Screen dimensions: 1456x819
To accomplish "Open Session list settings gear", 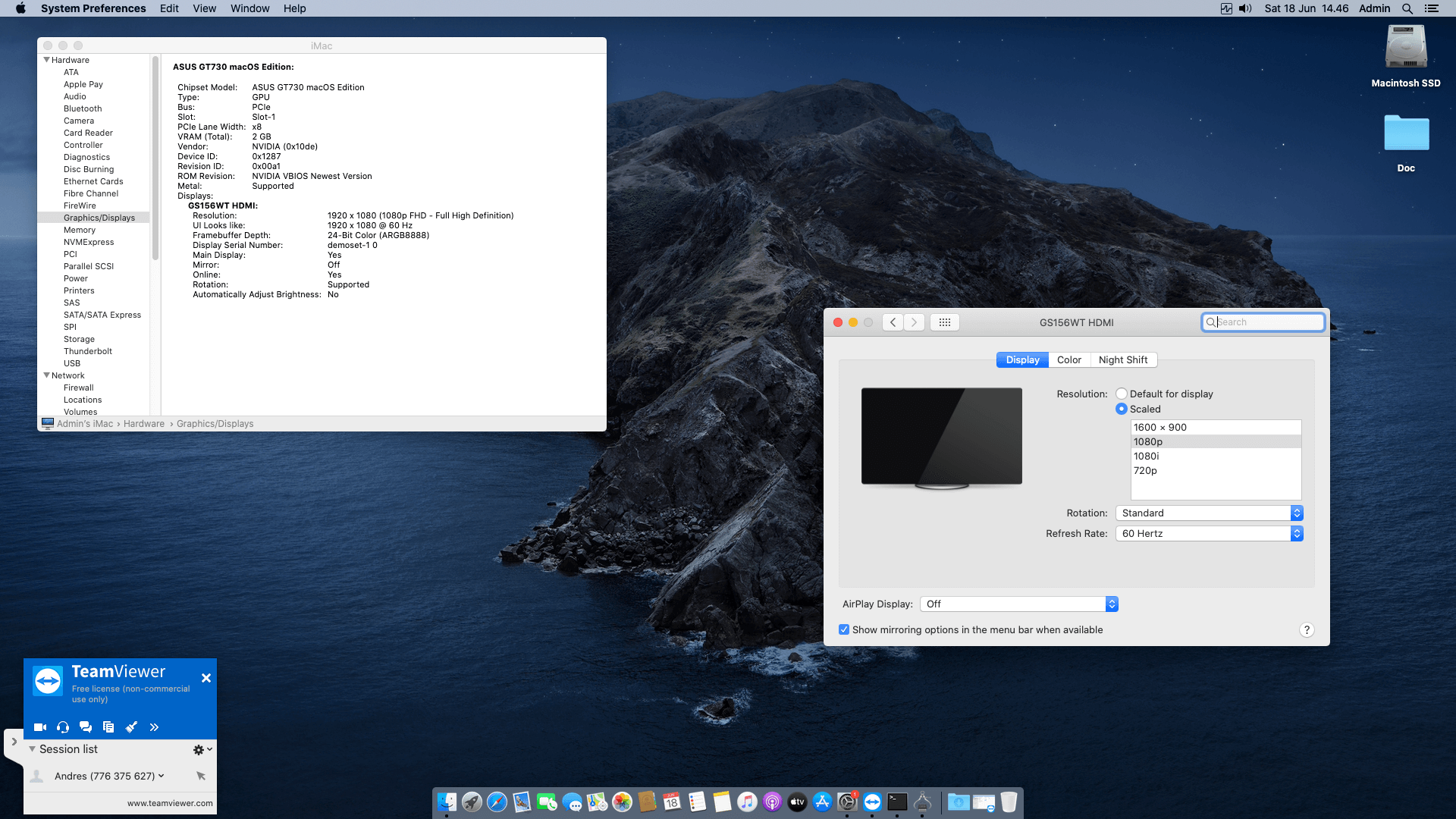I will (199, 749).
